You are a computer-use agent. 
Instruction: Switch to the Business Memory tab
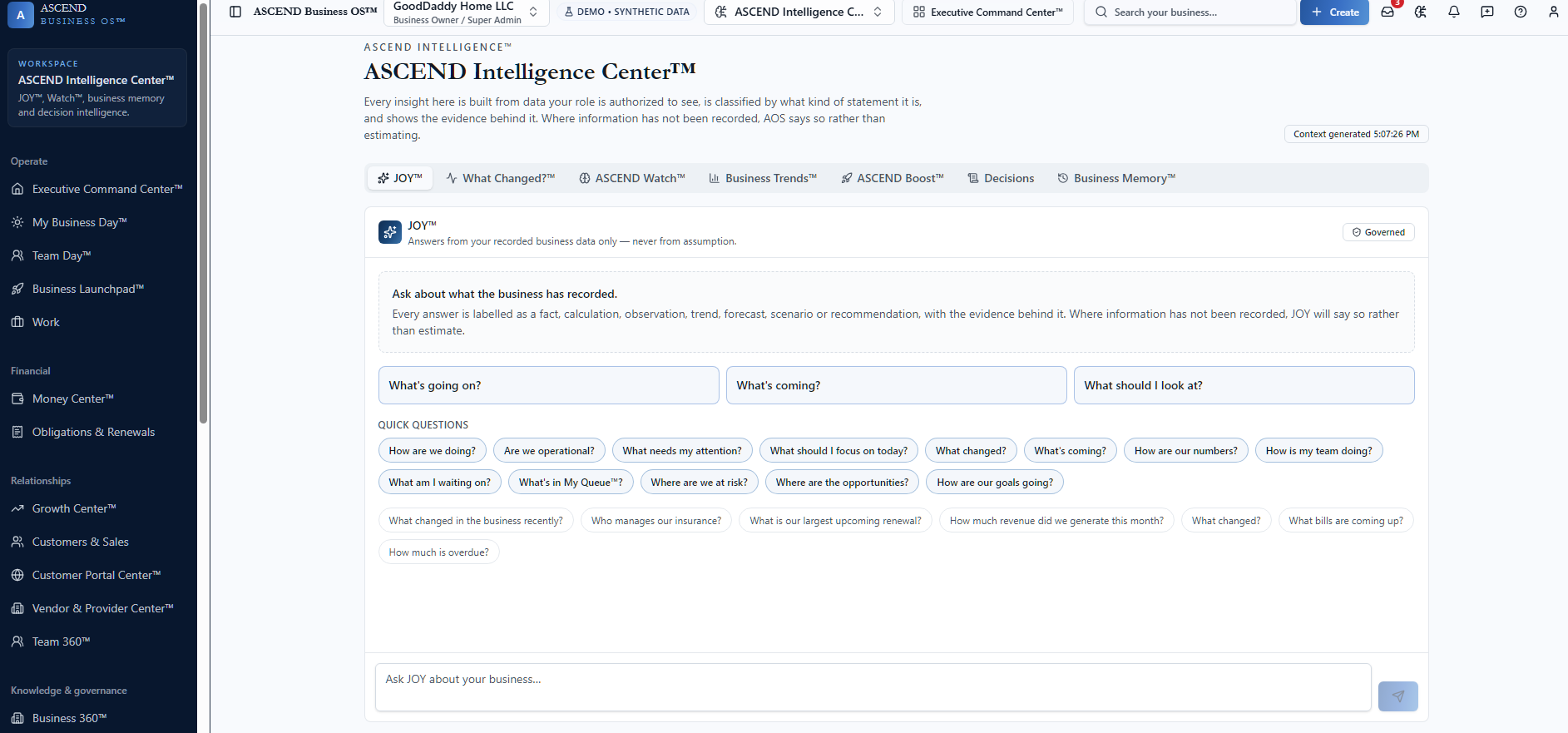click(x=1116, y=178)
